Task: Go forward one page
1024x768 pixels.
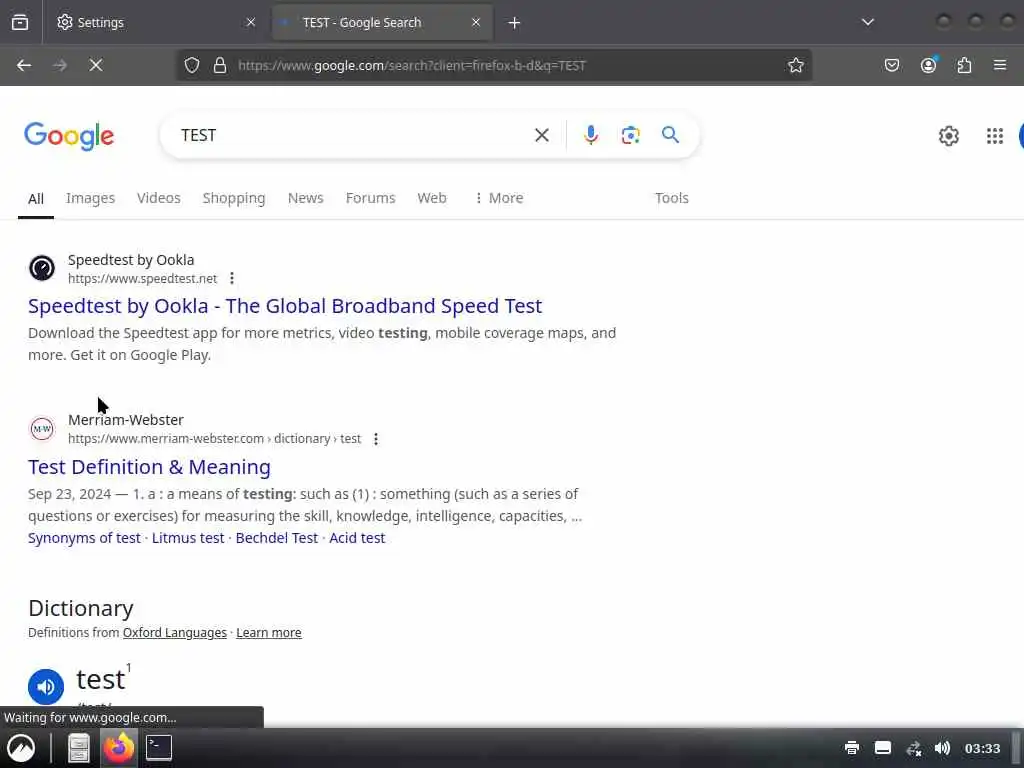Action: click(60, 65)
